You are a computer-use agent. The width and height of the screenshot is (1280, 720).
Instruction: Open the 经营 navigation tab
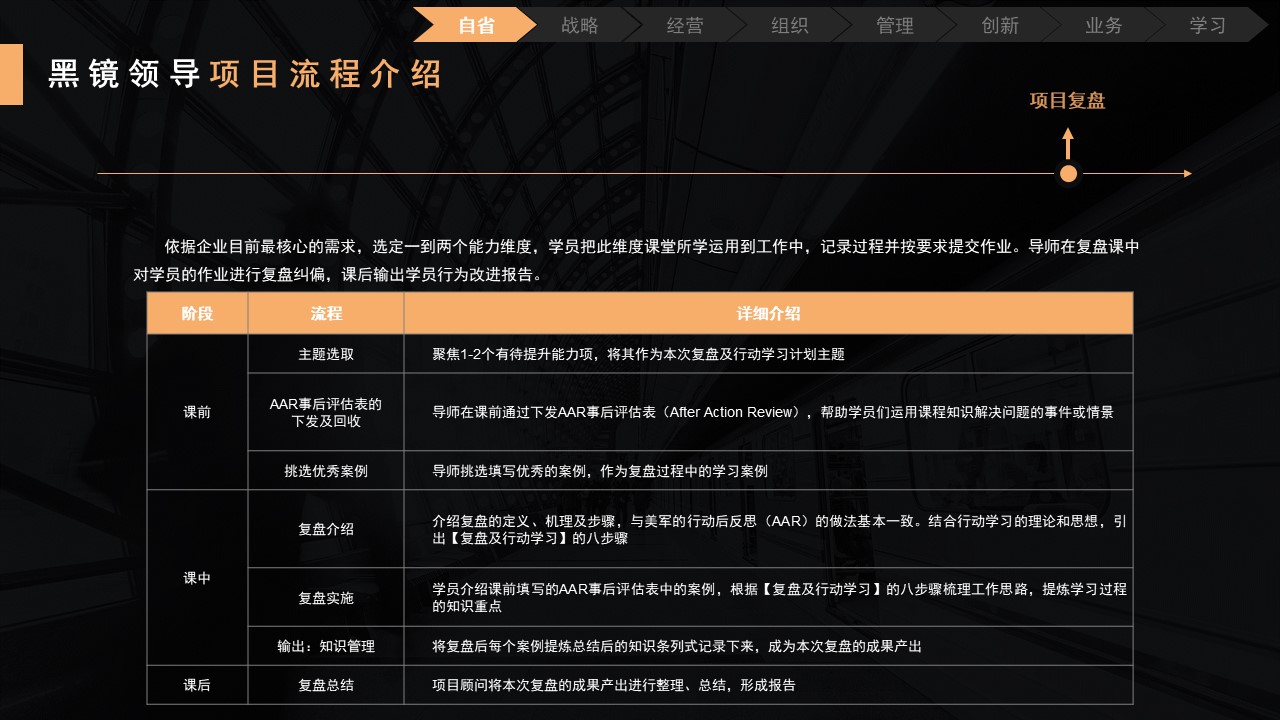[x=685, y=25]
